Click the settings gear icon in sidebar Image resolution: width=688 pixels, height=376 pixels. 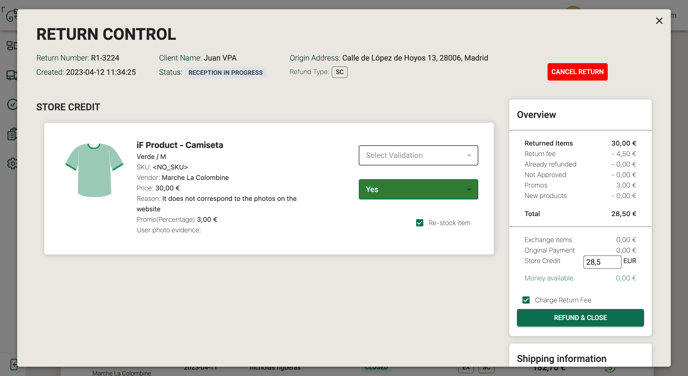(x=12, y=164)
